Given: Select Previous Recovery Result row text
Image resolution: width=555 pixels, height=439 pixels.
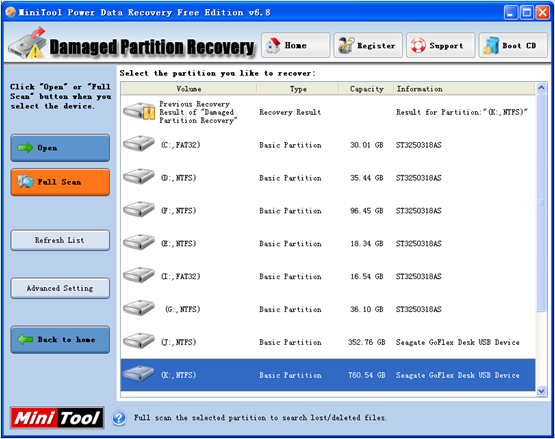Looking at the screenshot, I should click(x=198, y=112).
